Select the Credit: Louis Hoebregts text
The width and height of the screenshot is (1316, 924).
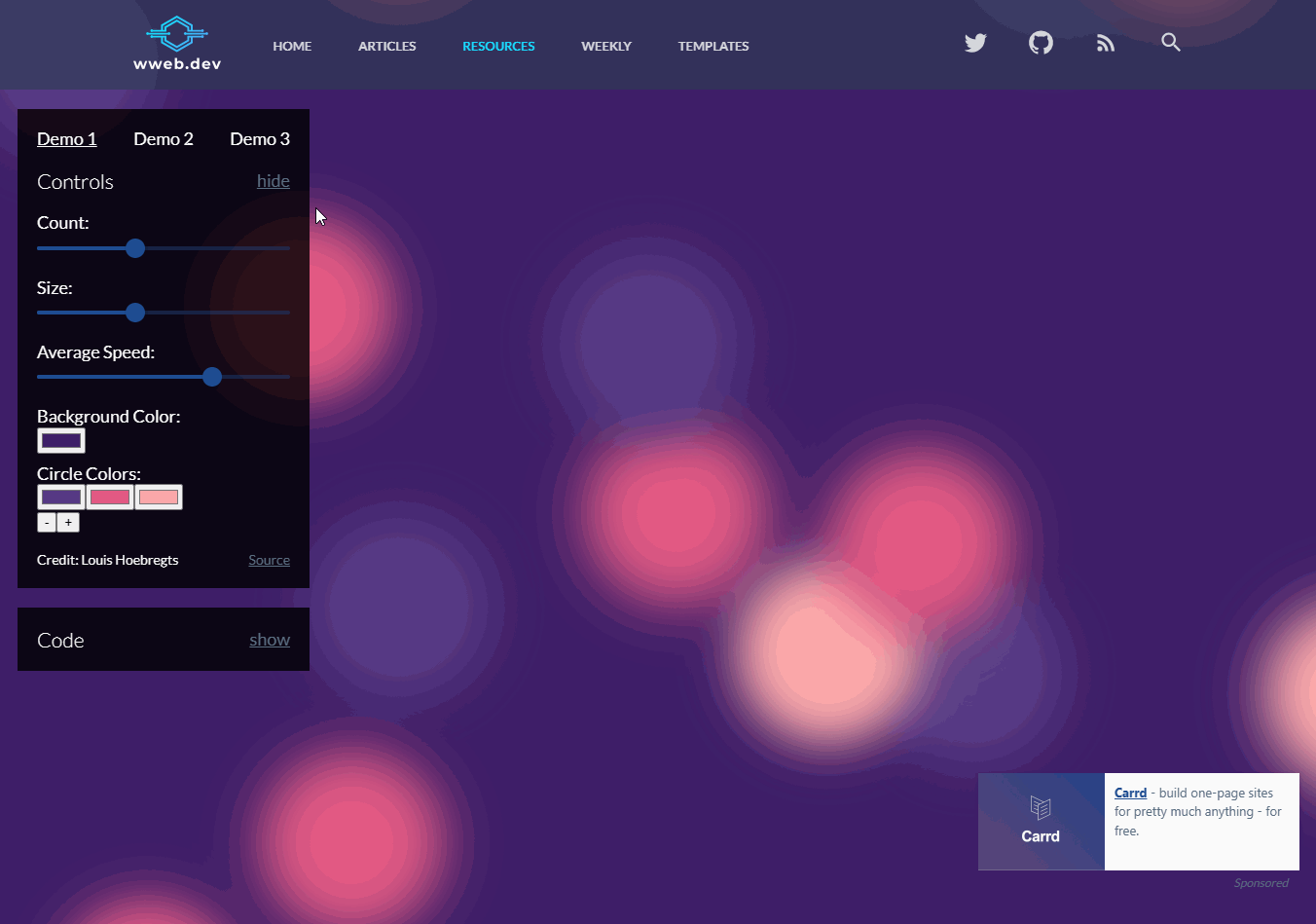click(108, 560)
